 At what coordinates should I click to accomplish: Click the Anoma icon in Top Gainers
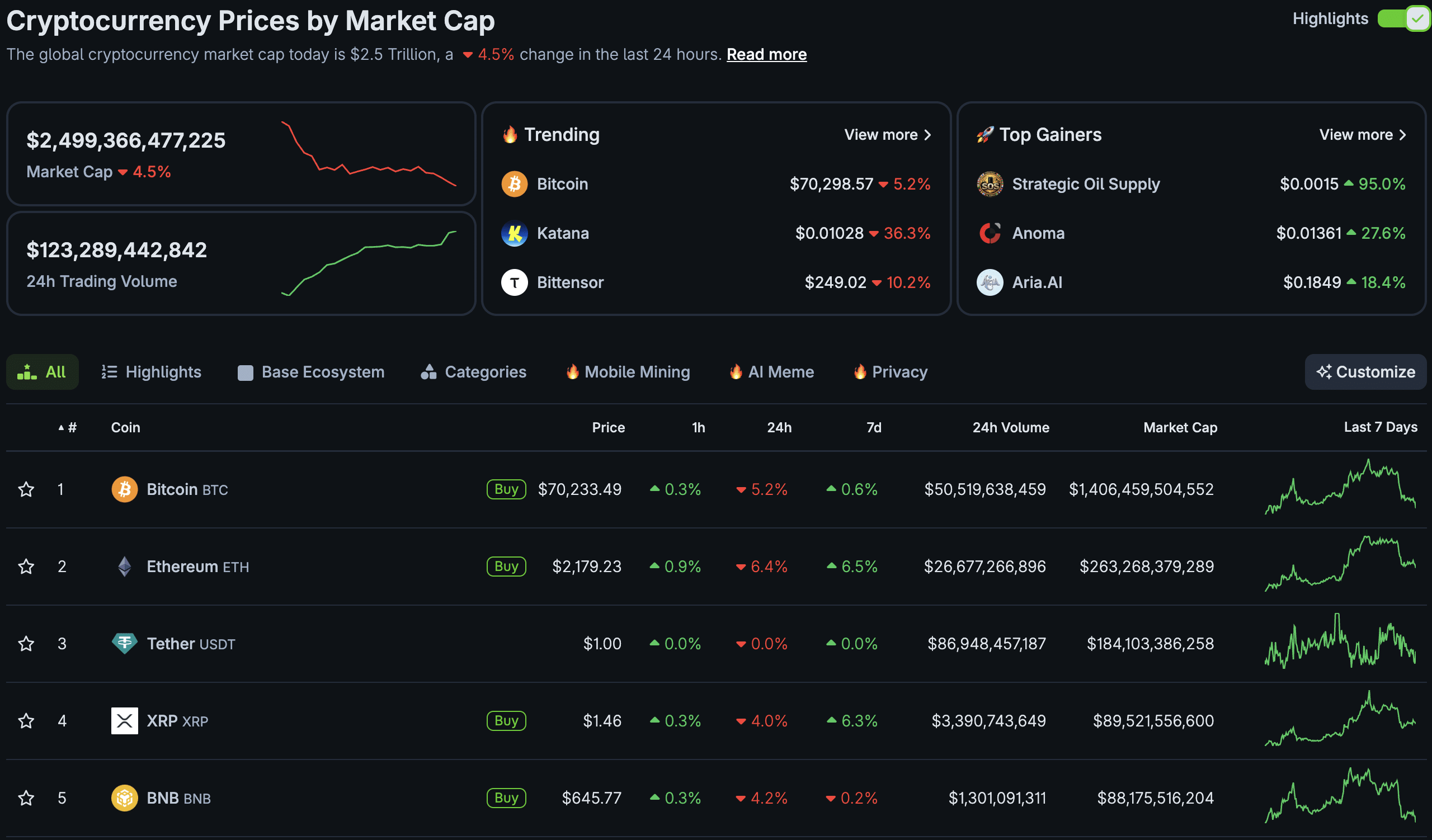coord(990,233)
